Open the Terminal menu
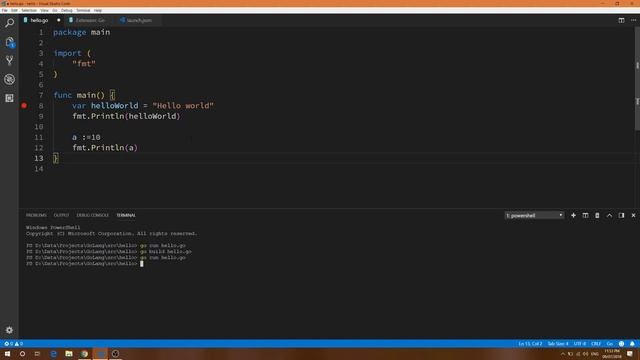Viewport: 640px width, 360px height. coord(83,10)
